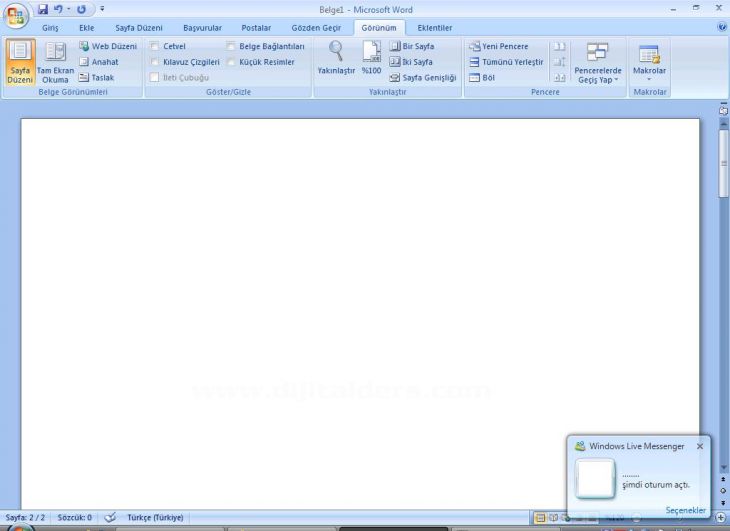Open the Gözden Geçir tab
The height and width of the screenshot is (531, 730).
316,28
